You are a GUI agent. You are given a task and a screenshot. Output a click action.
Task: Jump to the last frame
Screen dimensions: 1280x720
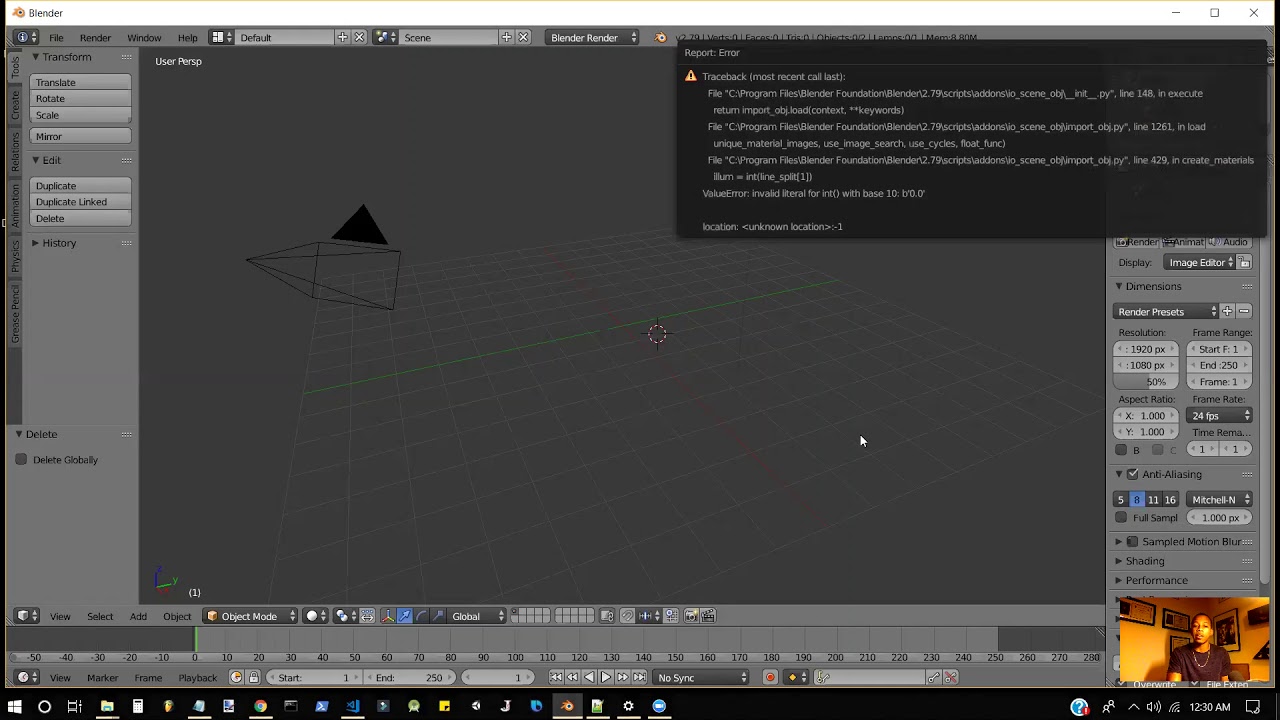tap(639, 678)
